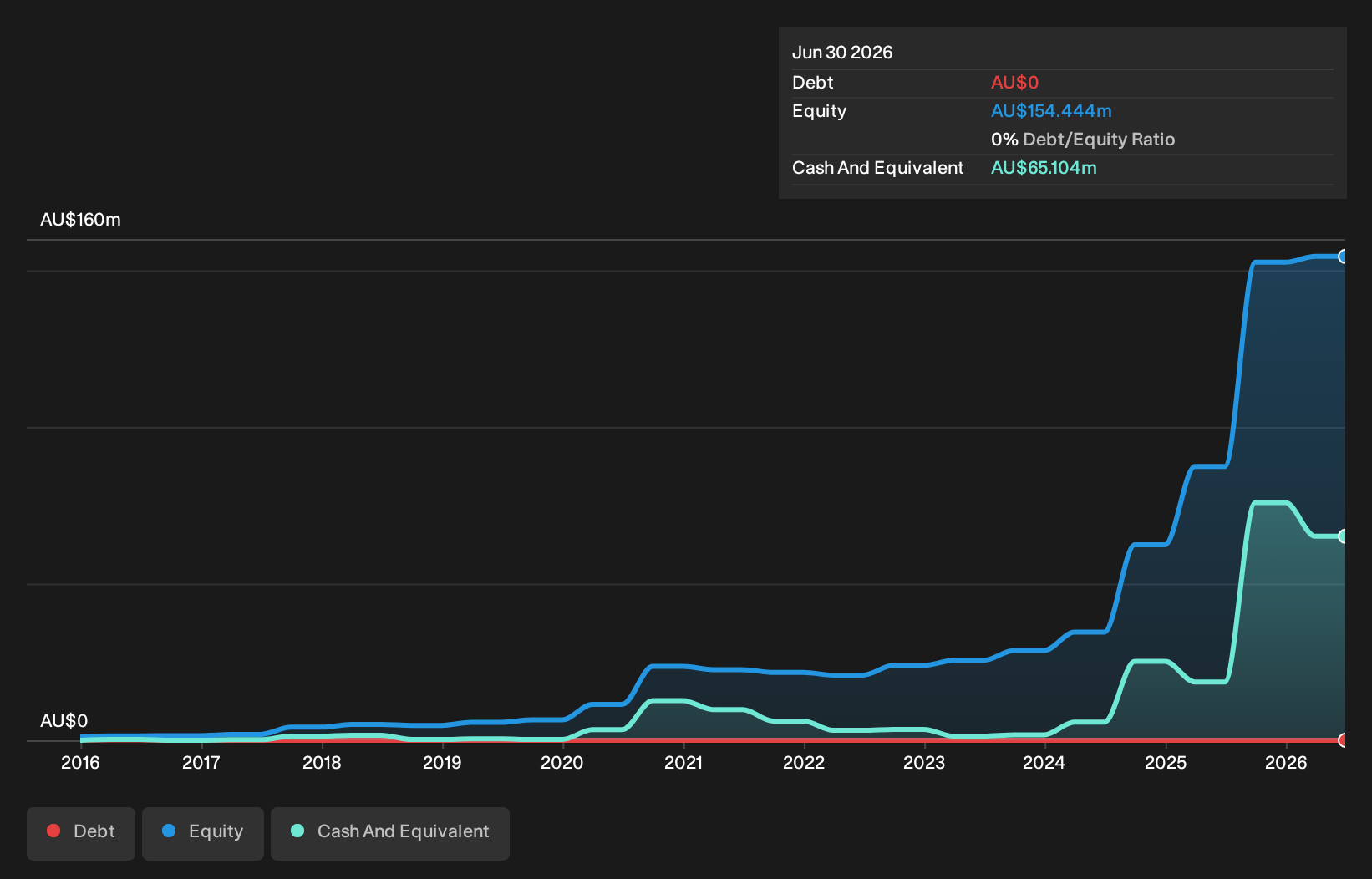Click the red Debt endpoint marker
The height and width of the screenshot is (879, 1372).
1343,740
